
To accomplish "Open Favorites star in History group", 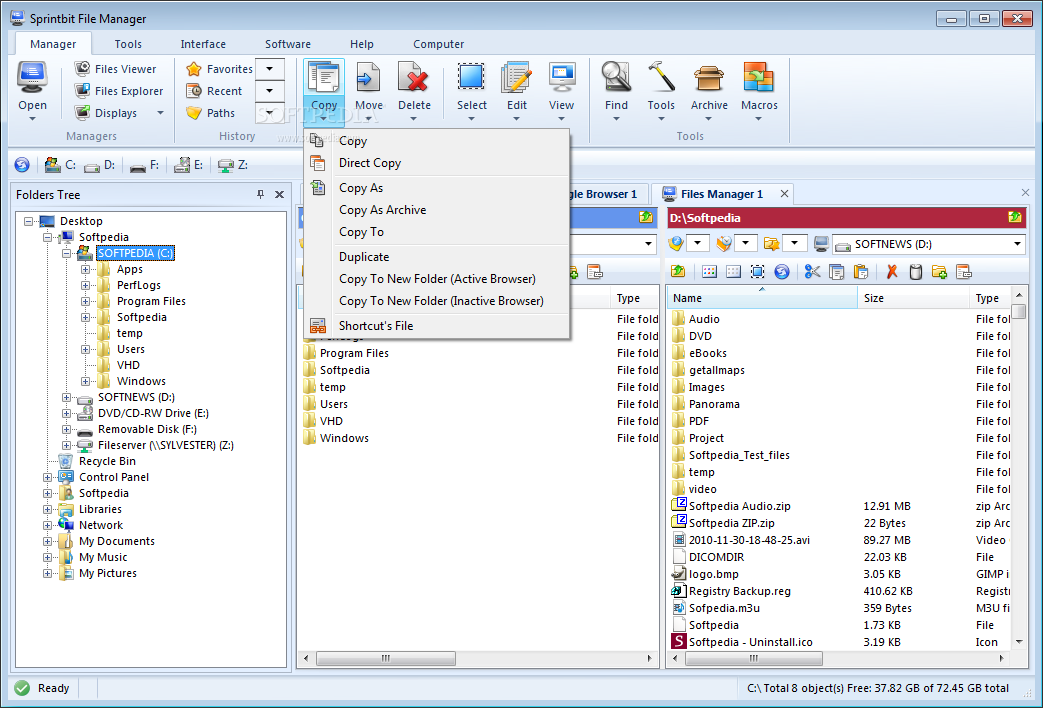I will pyautogui.click(x=219, y=69).
